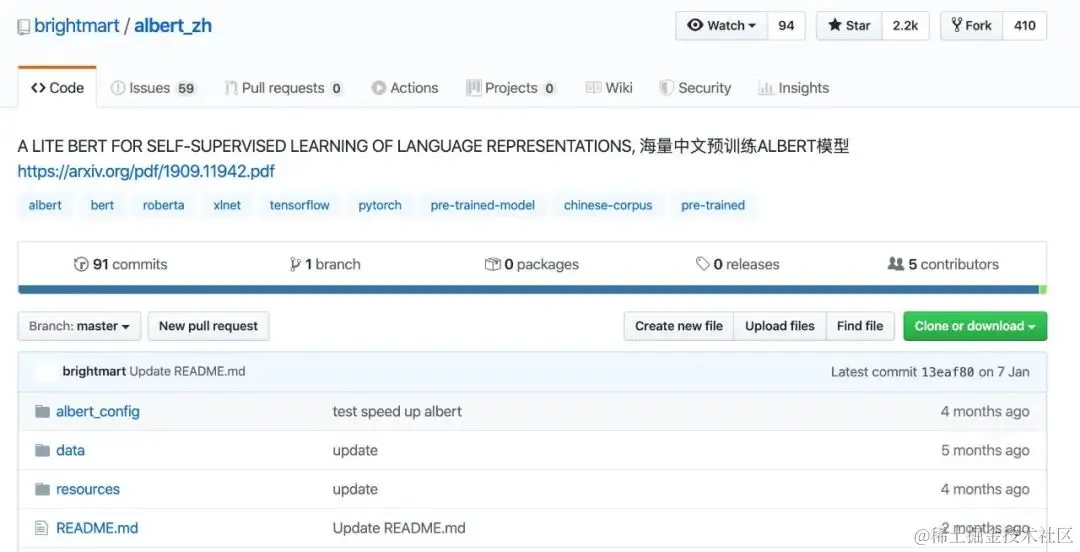
Task: Click '5 months ago' in data row
Action: pos(985,450)
